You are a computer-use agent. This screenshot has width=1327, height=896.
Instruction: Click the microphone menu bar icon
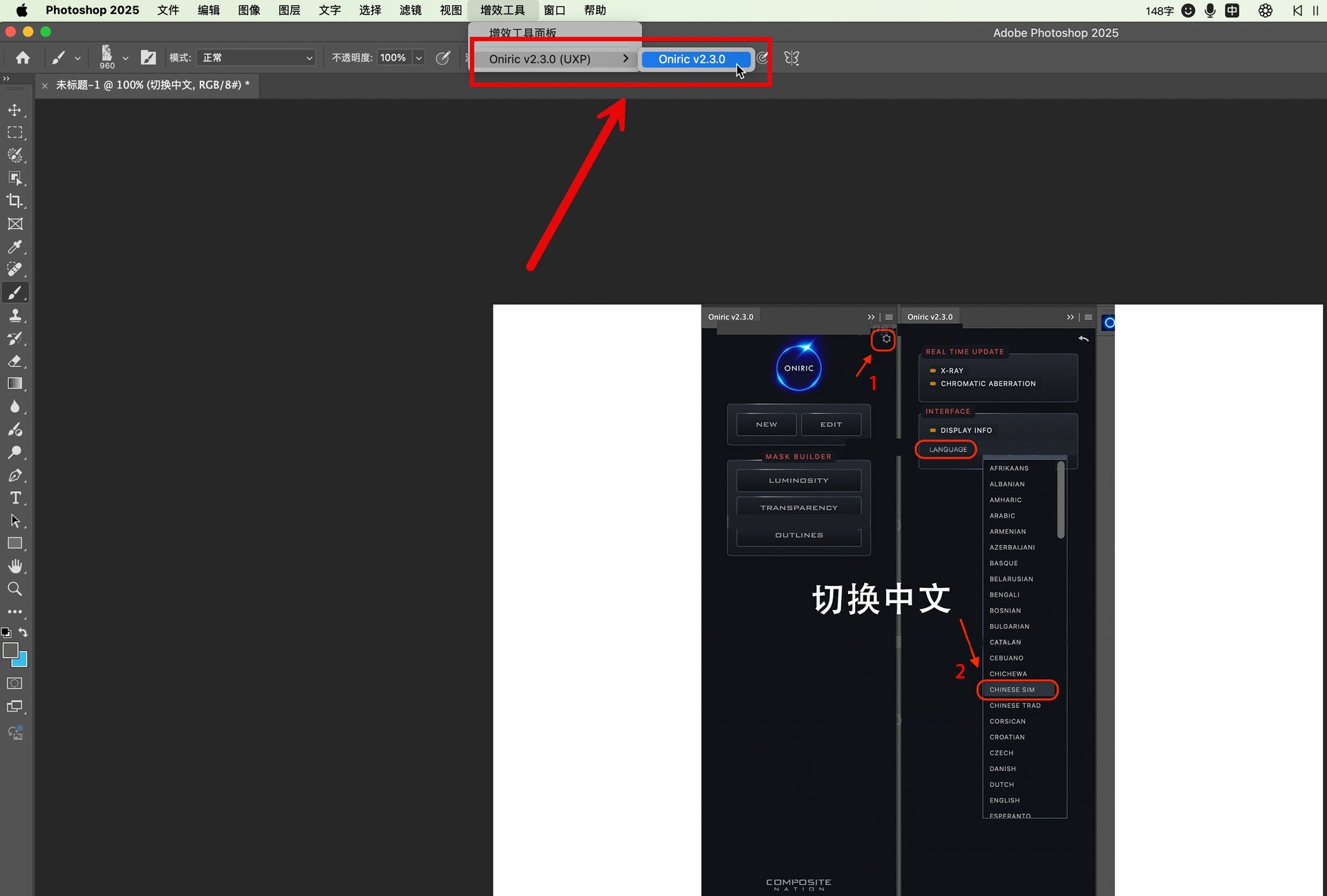(x=1210, y=10)
